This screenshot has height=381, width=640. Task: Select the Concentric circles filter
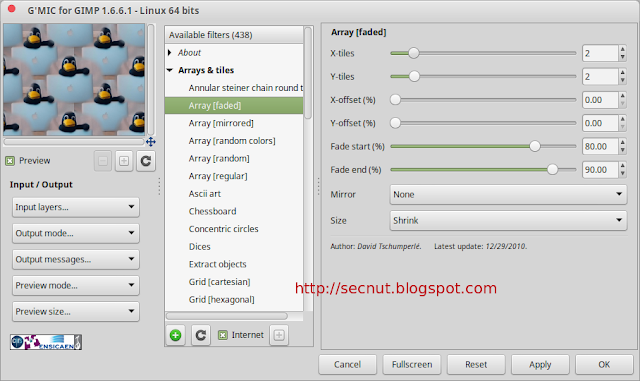[x=234, y=229]
